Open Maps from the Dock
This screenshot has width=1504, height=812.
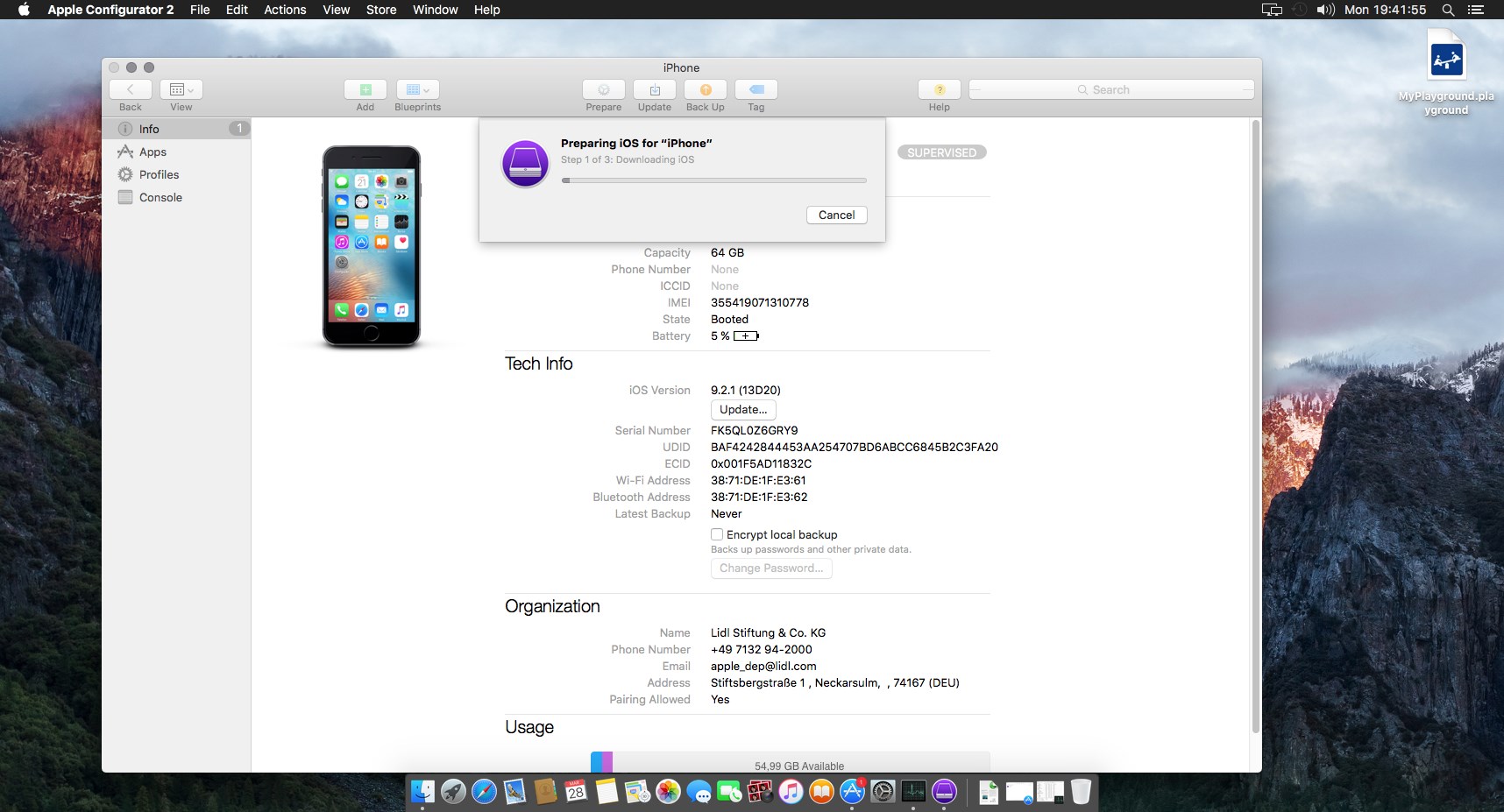[x=637, y=792]
